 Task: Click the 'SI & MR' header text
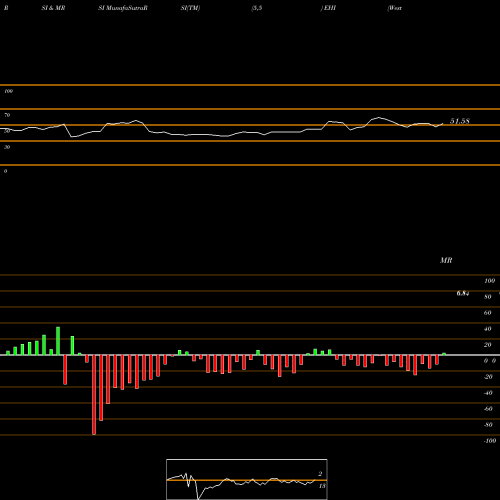coord(53,8)
